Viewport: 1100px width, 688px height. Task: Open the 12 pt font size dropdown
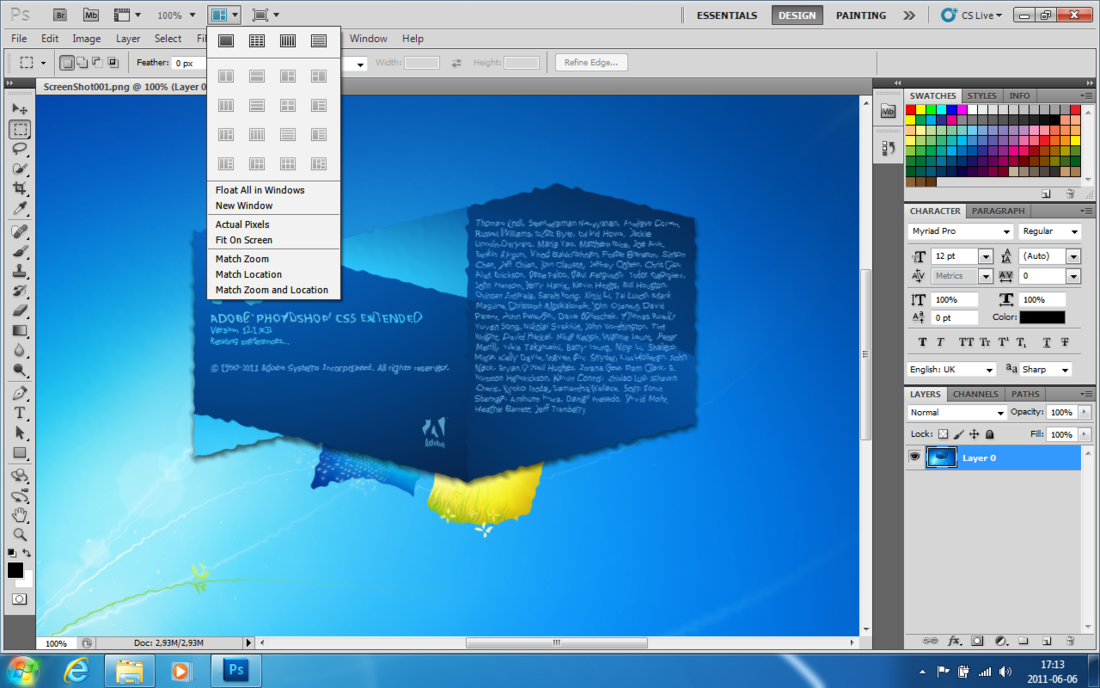pos(986,257)
